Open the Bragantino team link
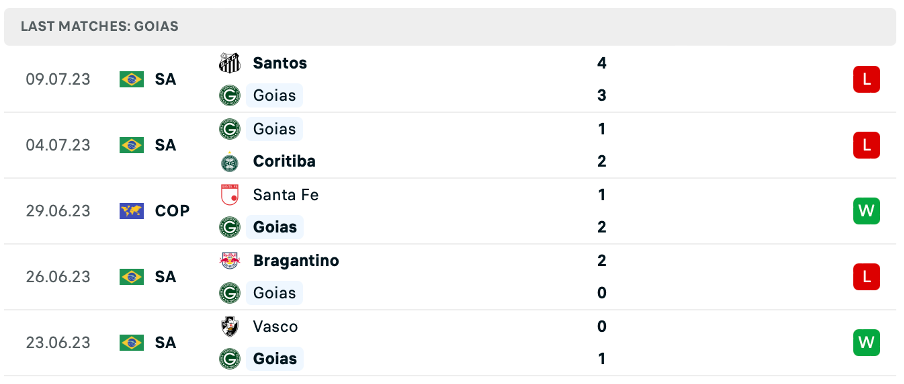Image resolution: width=904 pixels, height=384 pixels. coord(296,261)
